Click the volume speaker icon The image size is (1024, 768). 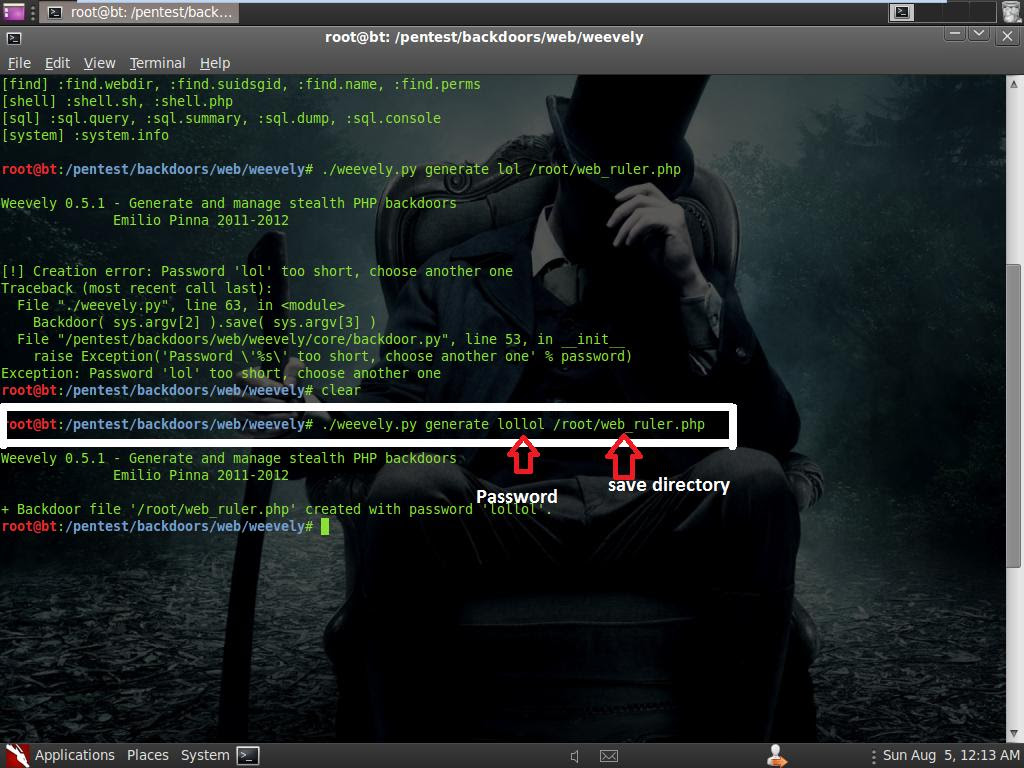click(575, 756)
